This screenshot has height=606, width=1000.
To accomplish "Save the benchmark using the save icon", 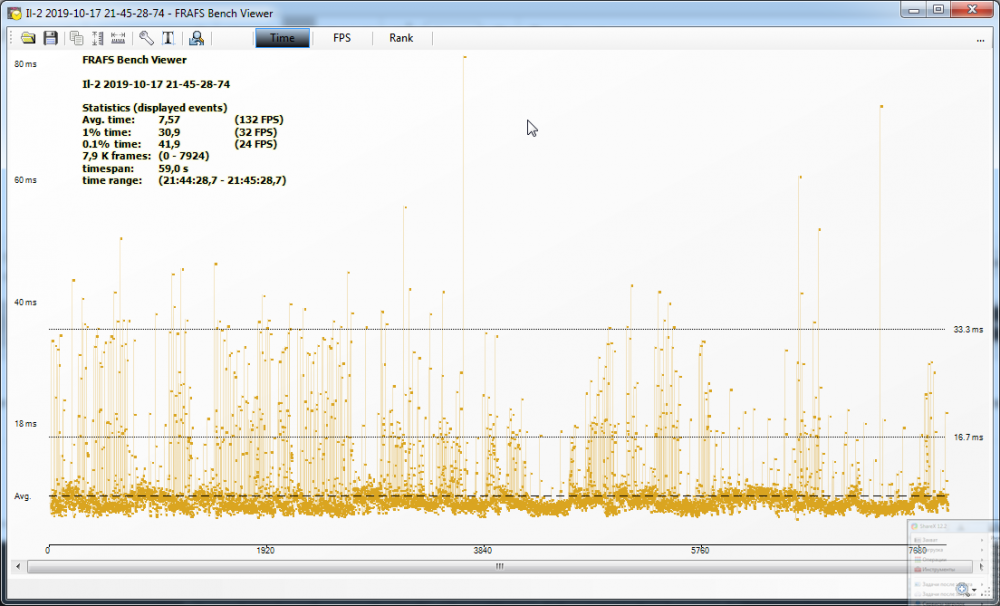I will [x=50, y=38].
